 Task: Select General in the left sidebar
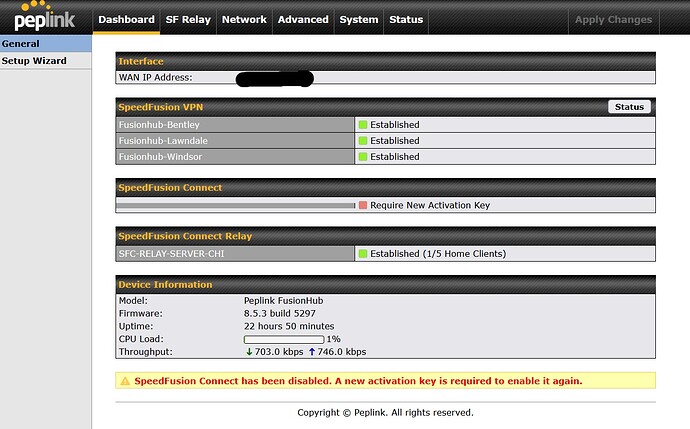tap(21, 44)
